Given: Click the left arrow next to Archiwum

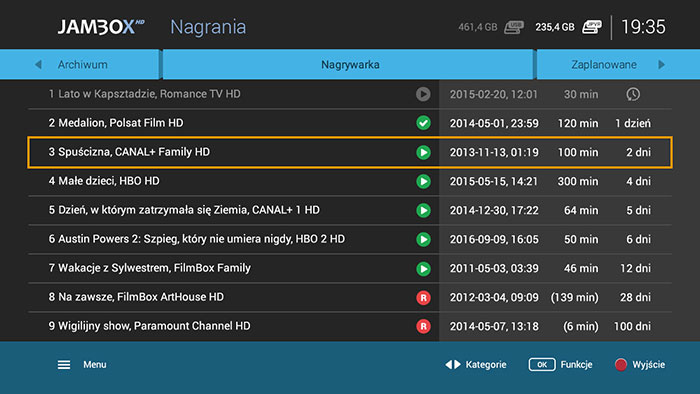Looking at the screenshot, I should pos(38,65).
